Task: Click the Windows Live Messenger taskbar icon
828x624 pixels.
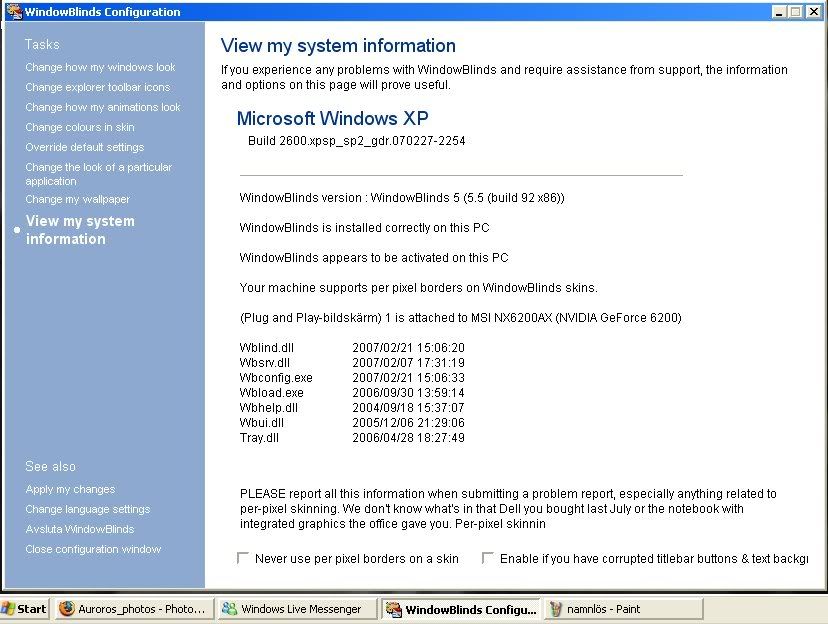Action: [x=229, y=609]
